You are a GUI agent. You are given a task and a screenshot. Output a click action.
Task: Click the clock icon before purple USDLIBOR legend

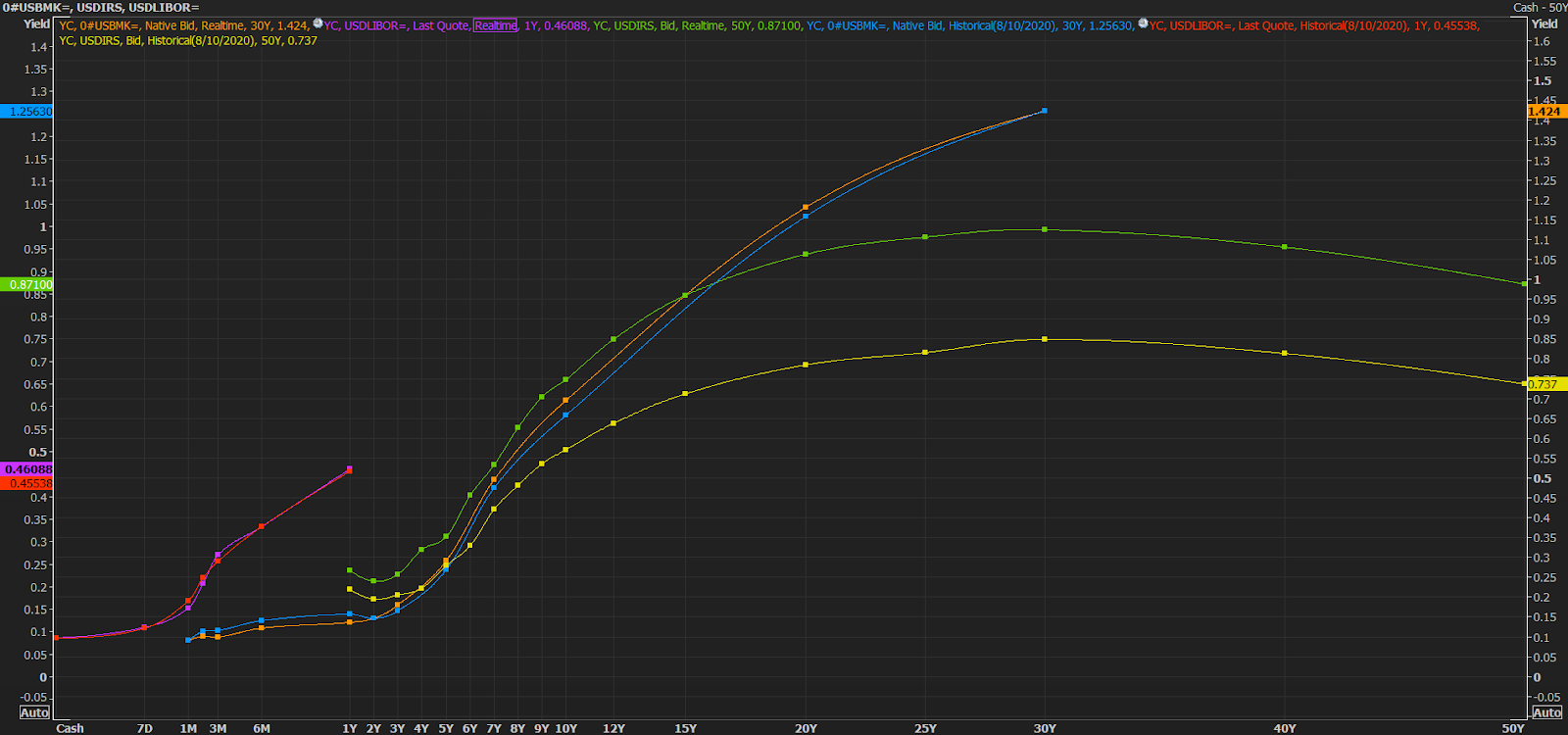click(318, 24)
